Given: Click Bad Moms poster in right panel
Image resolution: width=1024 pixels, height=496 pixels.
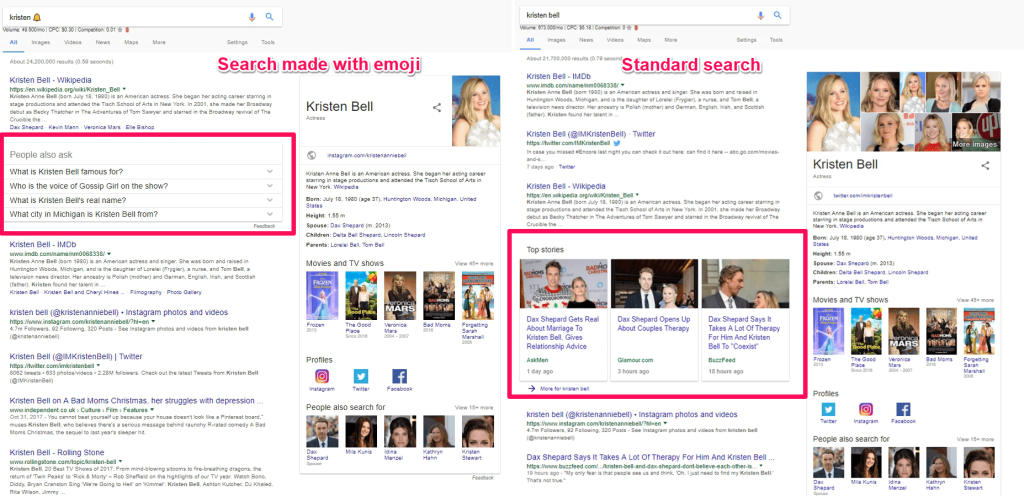Looking at the screenshot, I should point(942,331).
